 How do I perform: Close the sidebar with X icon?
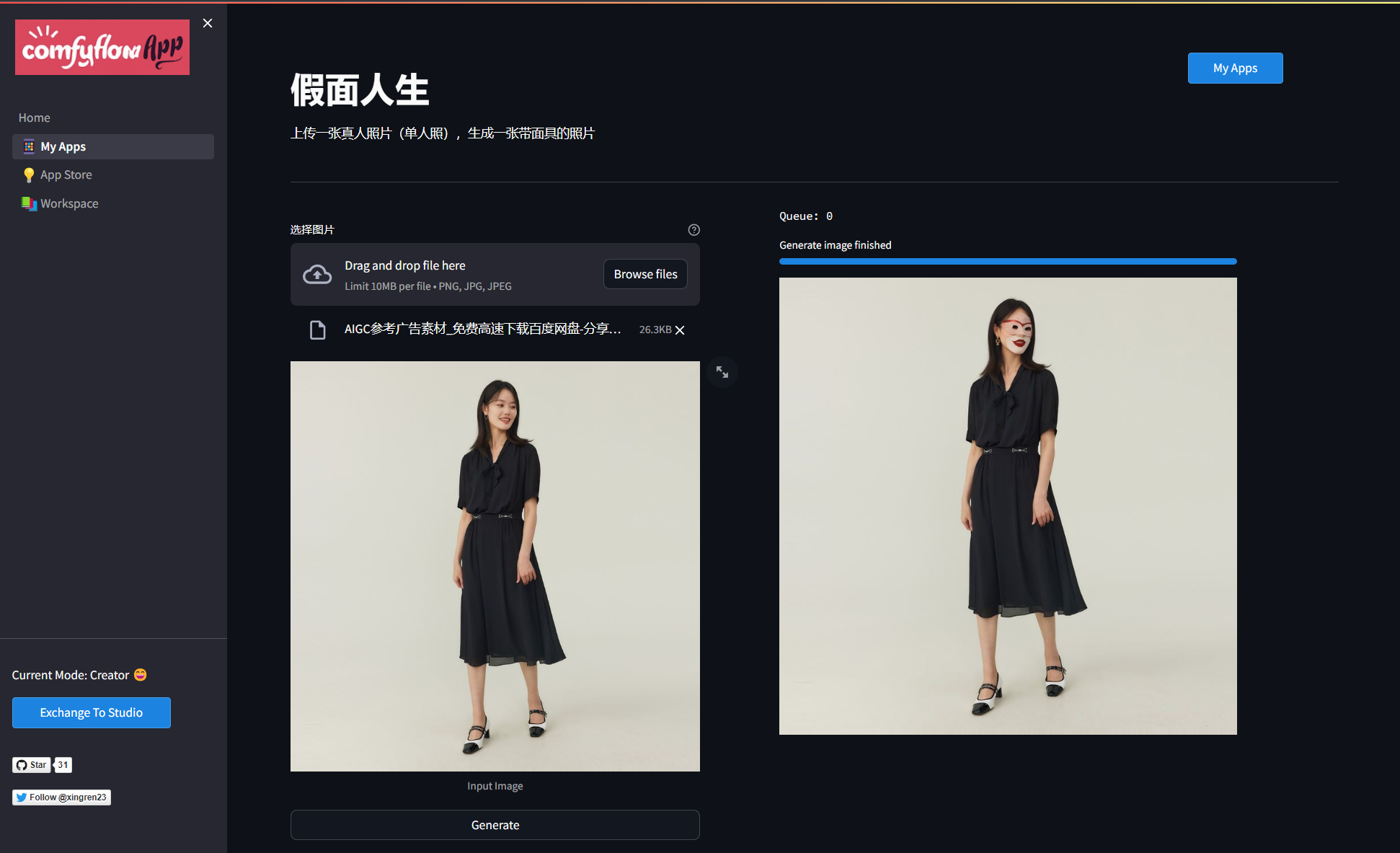208,23
